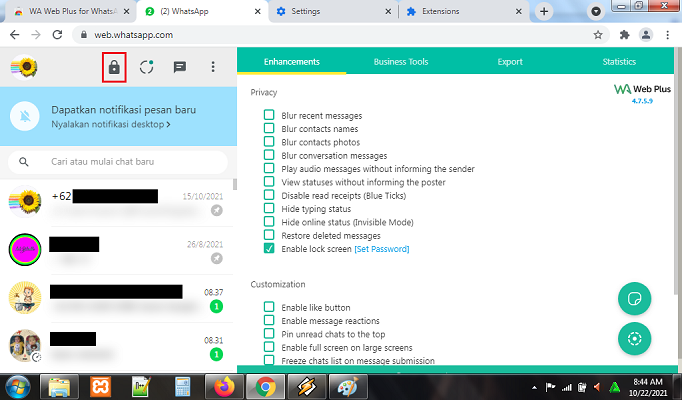Switch to Extensions browser tab
Screen dimensions: 682x400
pos(462,12)
